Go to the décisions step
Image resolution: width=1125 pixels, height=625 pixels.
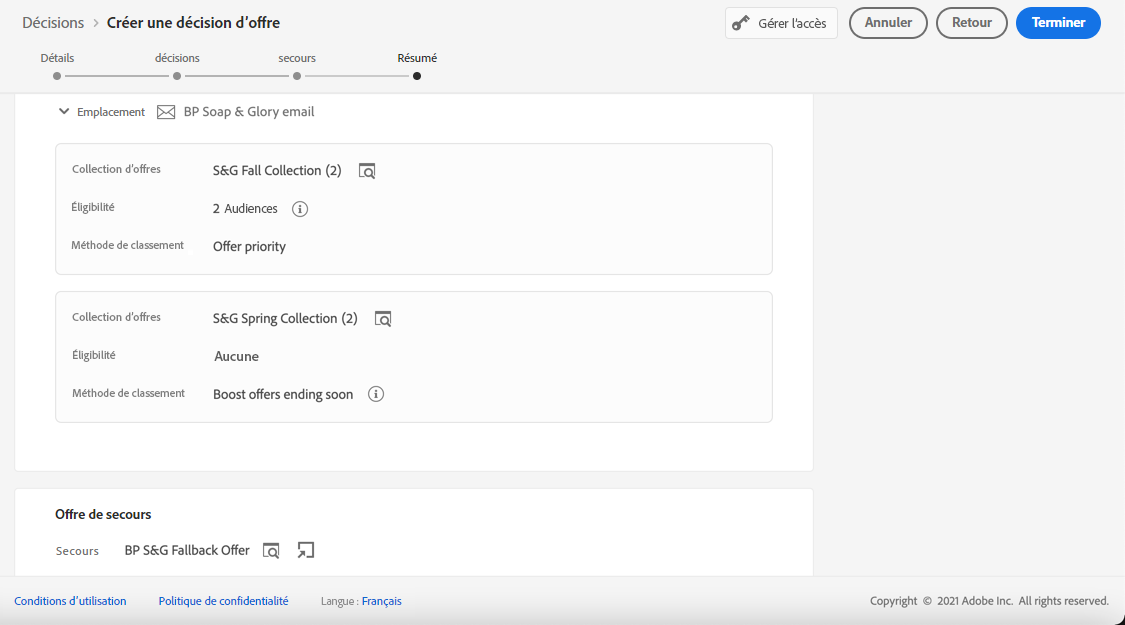177,75
